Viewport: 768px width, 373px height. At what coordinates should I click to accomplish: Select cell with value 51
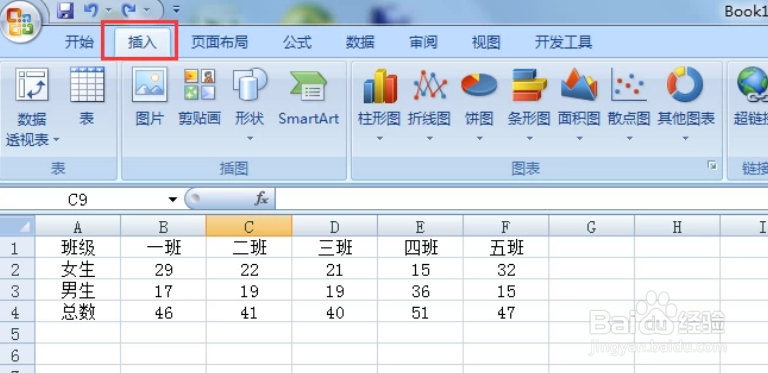pos(420,312)
